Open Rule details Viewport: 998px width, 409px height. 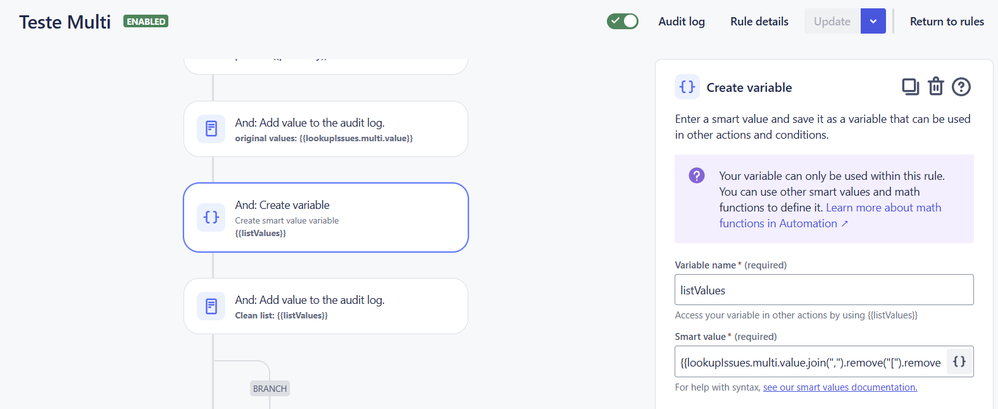[759, 22]
